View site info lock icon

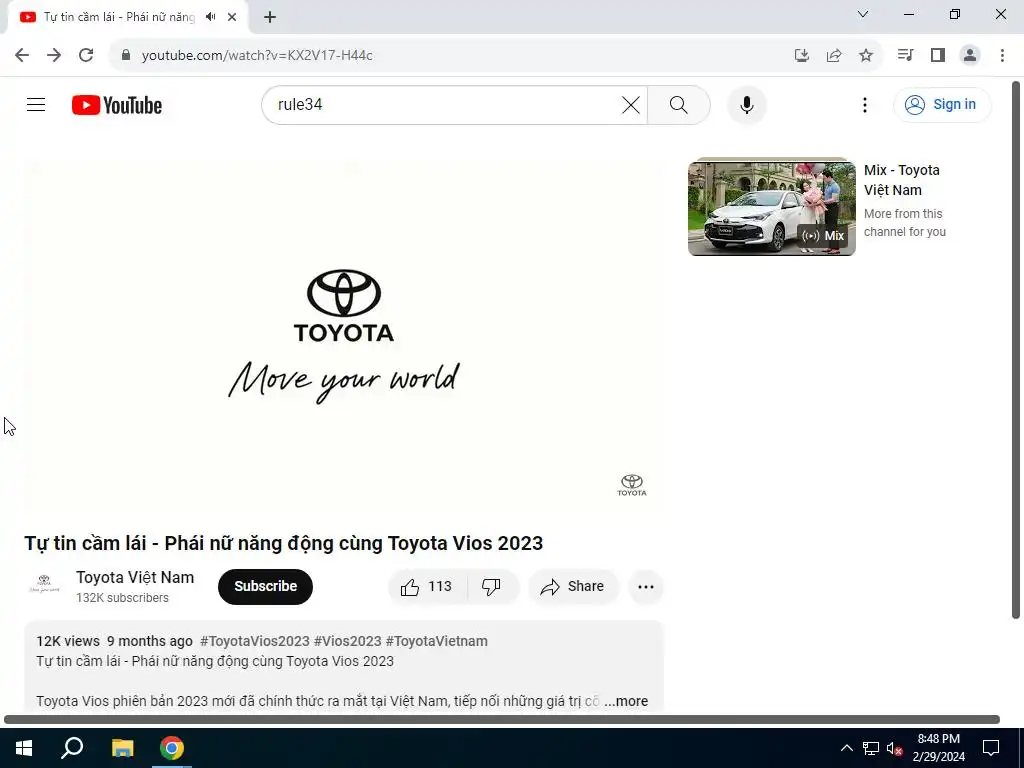tap(125, 55)
